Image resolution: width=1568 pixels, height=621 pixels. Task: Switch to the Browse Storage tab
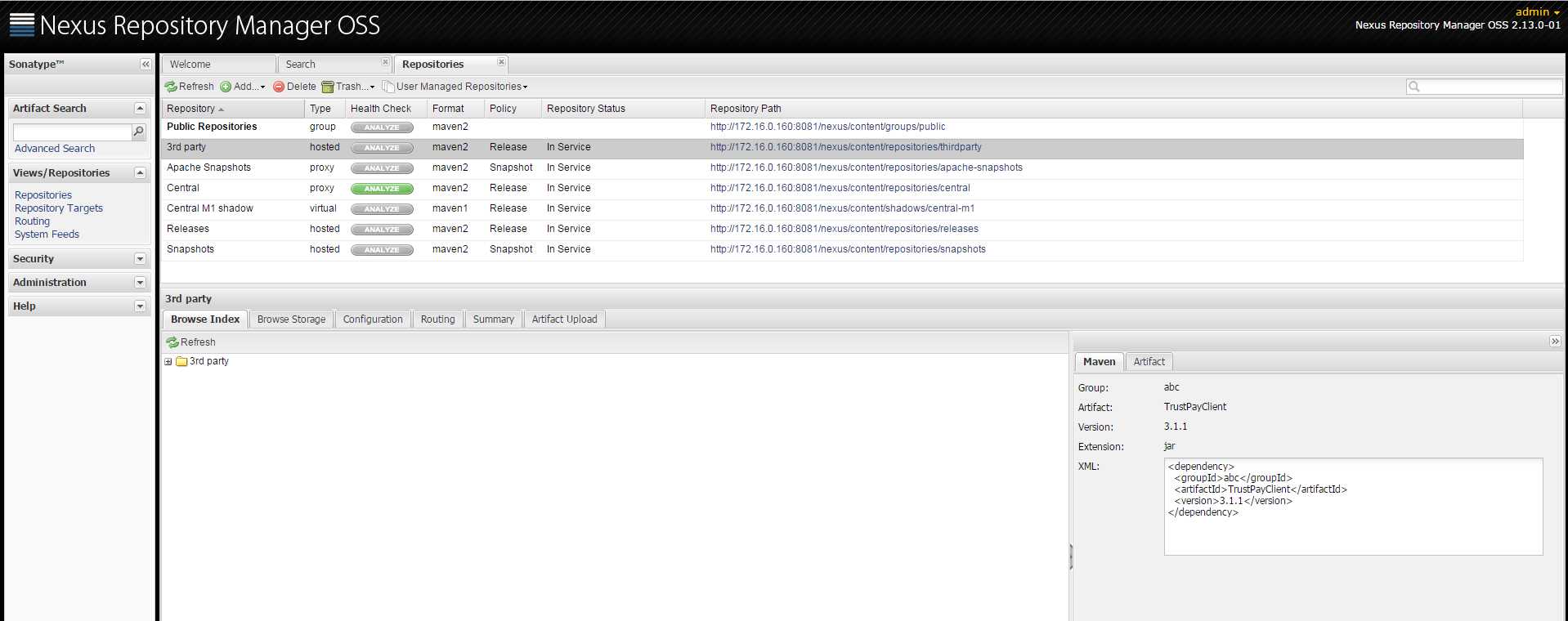(x=291, y=319)
